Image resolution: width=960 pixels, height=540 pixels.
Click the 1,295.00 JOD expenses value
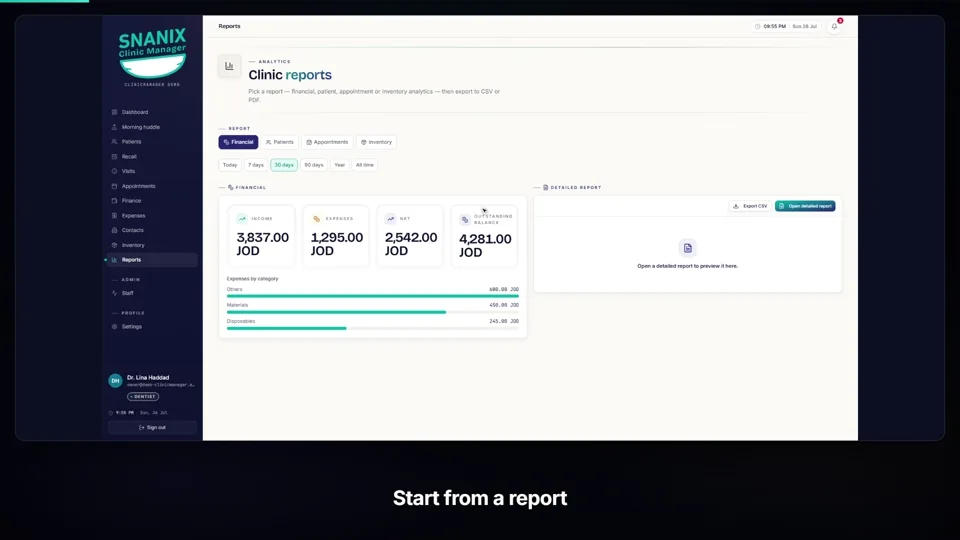tap(337, 244)
